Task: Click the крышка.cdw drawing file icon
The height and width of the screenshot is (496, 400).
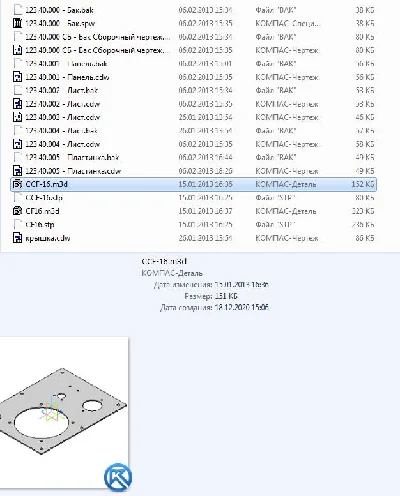Action: [17, 238]
